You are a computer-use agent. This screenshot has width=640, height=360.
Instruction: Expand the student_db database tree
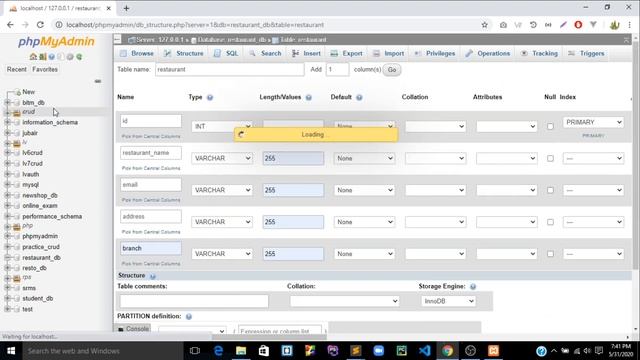tap(7, 299)
